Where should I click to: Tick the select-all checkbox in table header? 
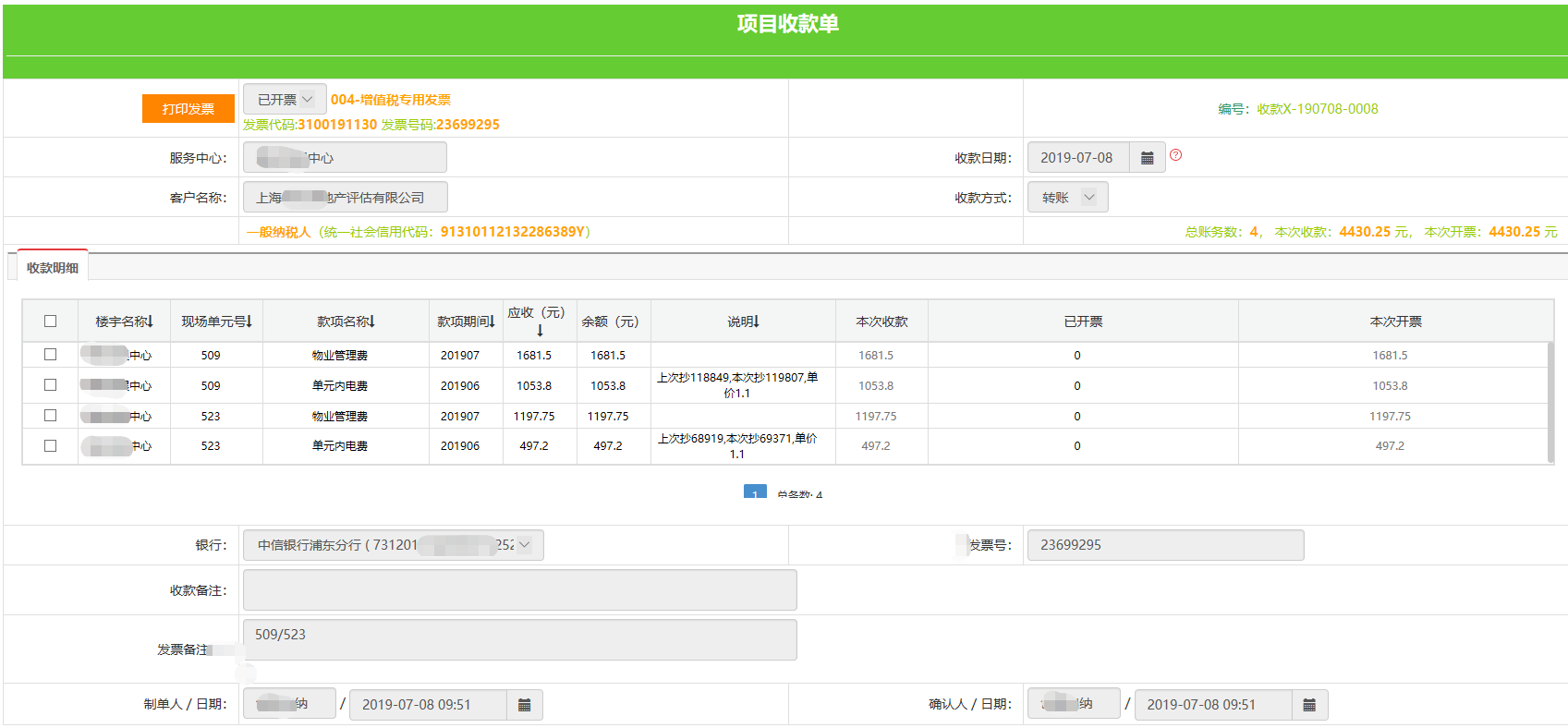(50, 322)
